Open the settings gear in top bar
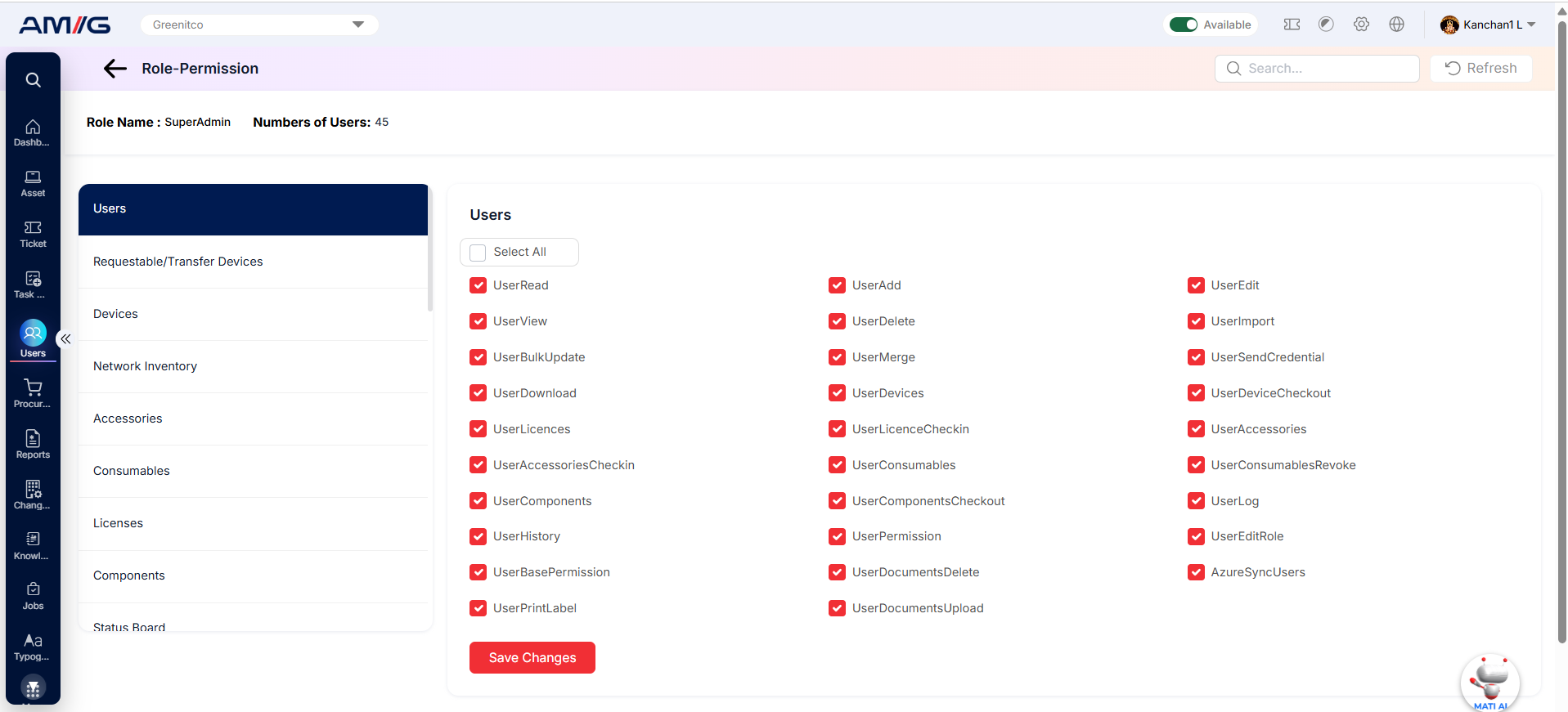Screen dimensions: 1568x712 [x=1361, y=25]
